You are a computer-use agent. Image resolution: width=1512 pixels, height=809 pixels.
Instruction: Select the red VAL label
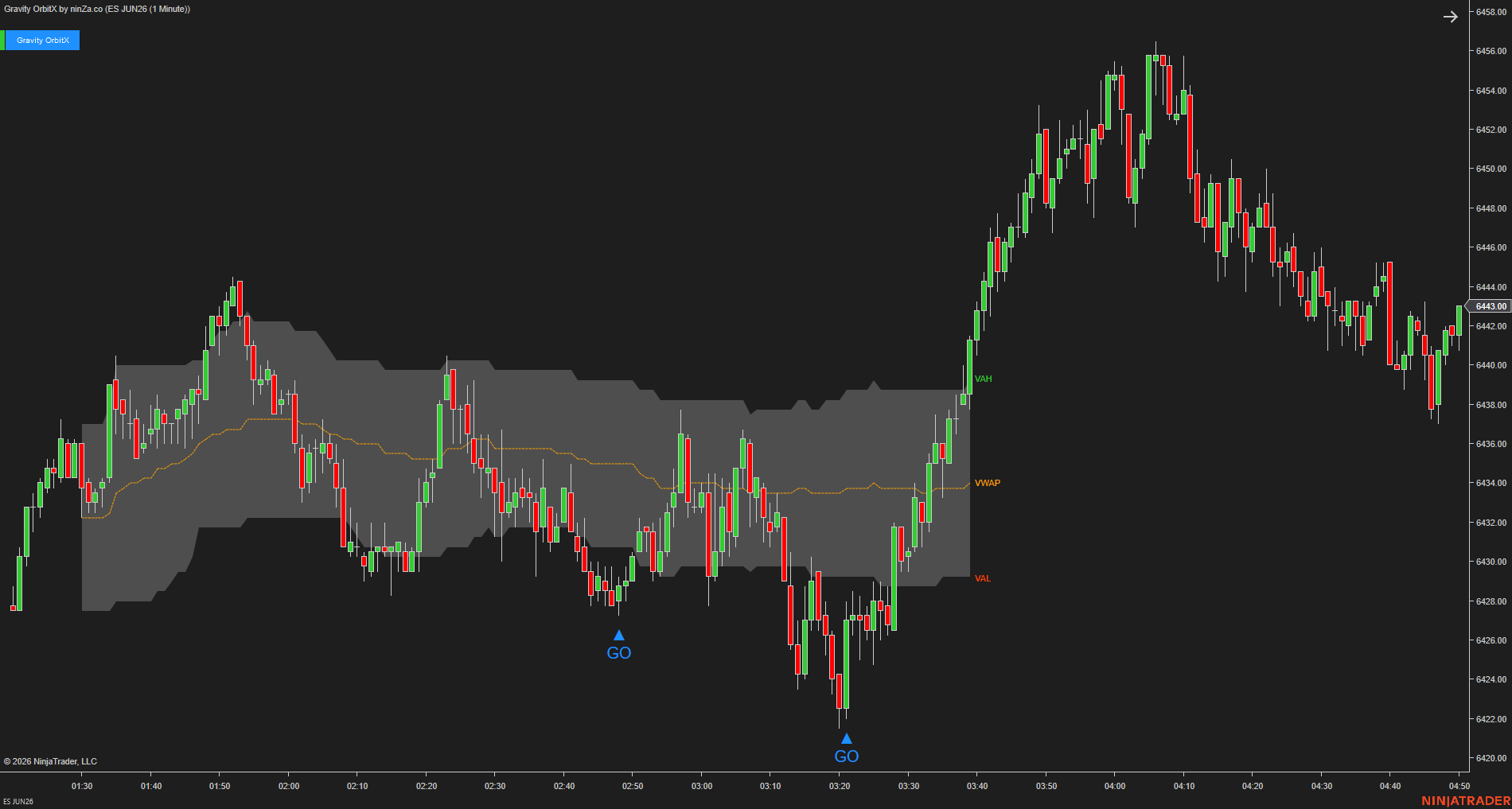pos(982,578)
